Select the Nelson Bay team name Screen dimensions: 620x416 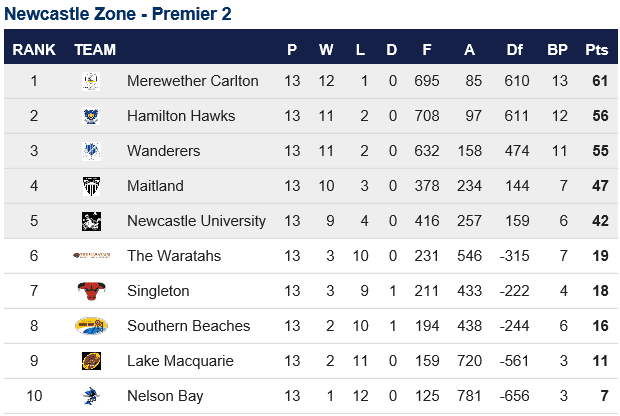coord(165,396)
